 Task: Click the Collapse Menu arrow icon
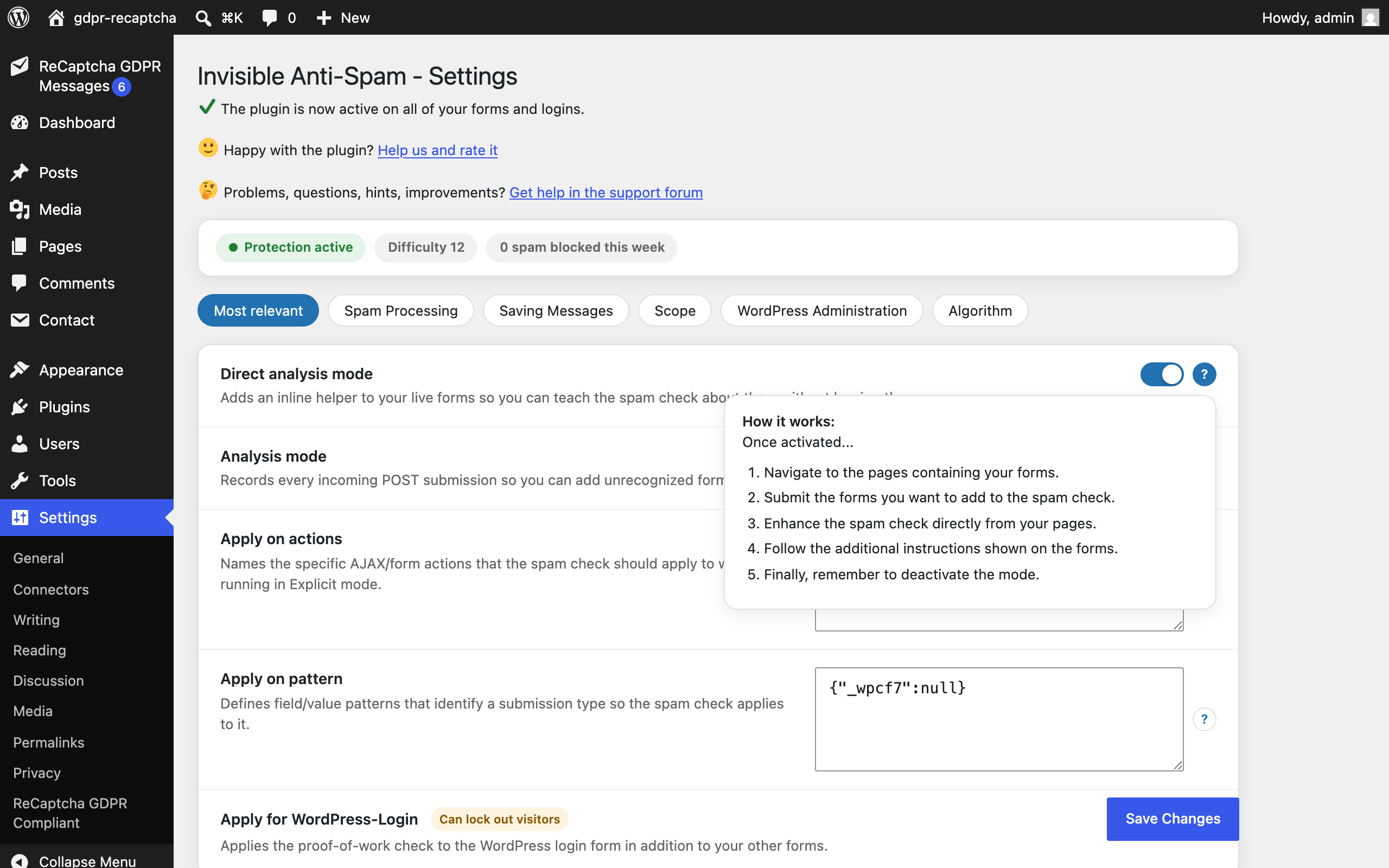click(x=20, y=860)
